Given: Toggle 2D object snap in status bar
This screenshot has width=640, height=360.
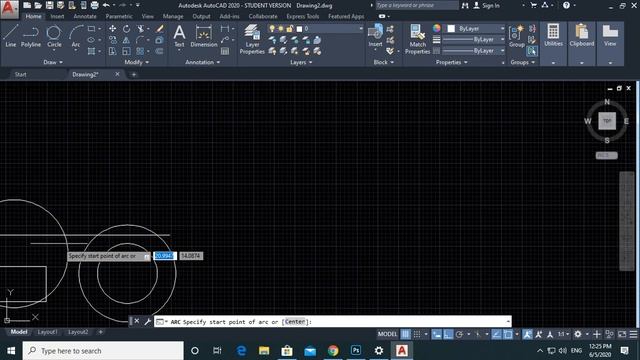Looking at the screenshot, I should [508, 334].
